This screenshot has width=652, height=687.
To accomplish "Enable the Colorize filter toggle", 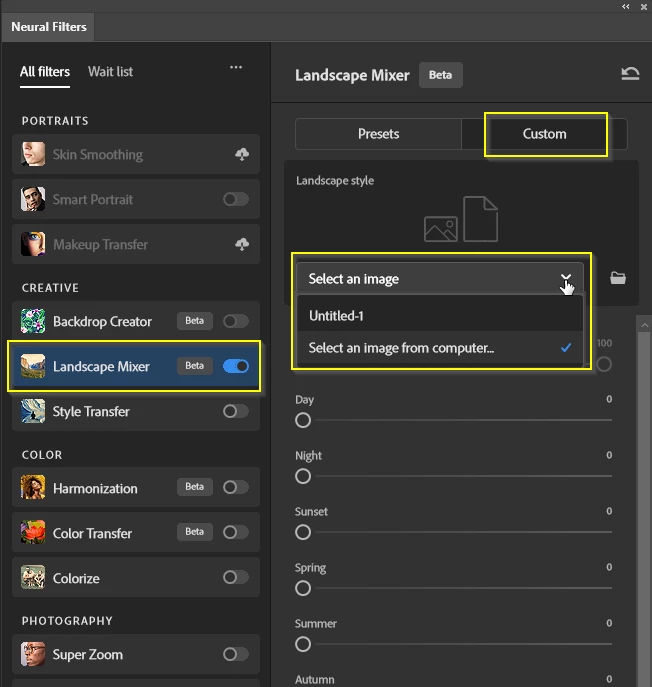I will tap(236, 577).
